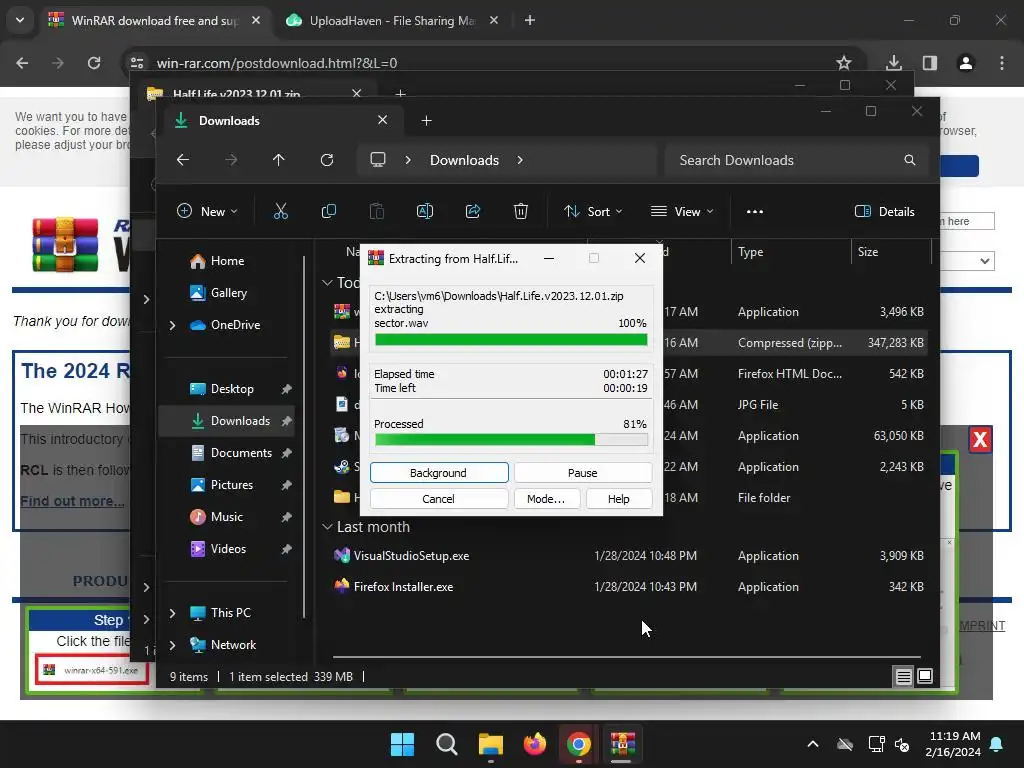
Task: Click the sector.wav file progress bar
Action: tap(511, 340)
